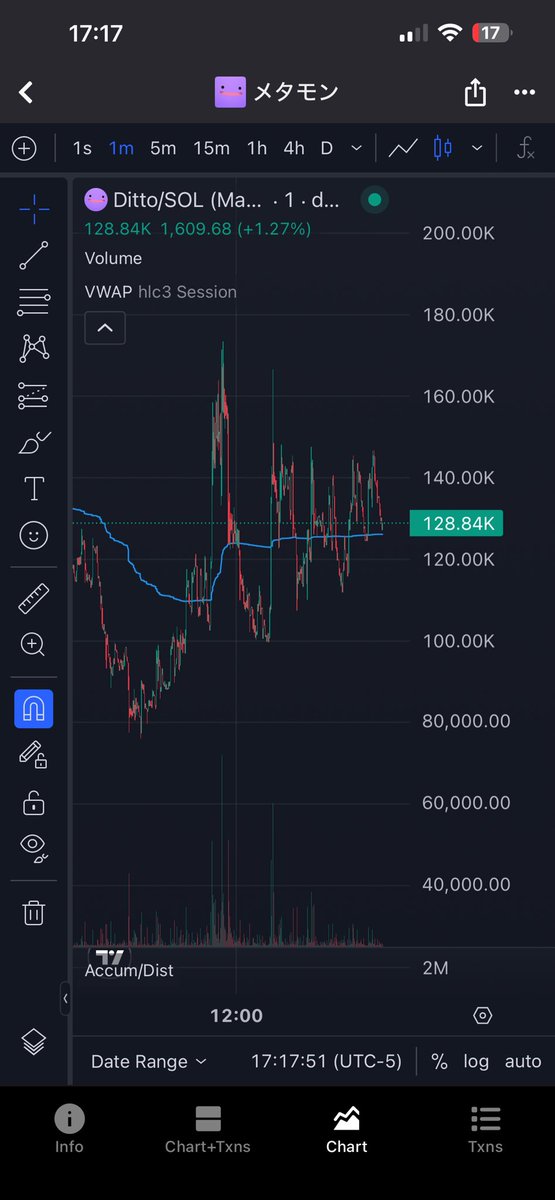Remove drawings with the trash icon
Image resolution: width=555 pixels, height=1200 pixels.
34,912
